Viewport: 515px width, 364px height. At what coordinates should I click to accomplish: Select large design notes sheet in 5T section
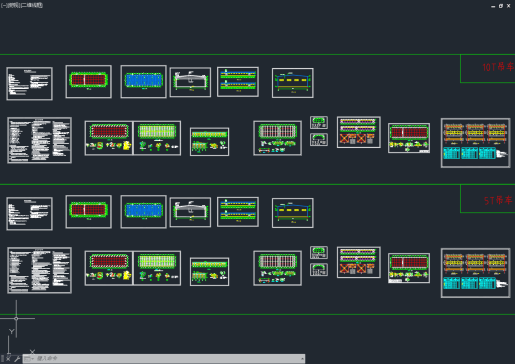pos(39,270)
